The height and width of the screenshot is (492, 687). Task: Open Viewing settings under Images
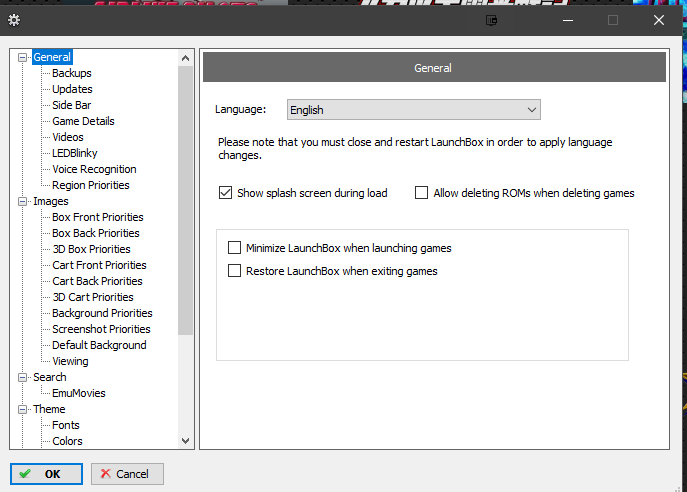[x=70, y=361]
